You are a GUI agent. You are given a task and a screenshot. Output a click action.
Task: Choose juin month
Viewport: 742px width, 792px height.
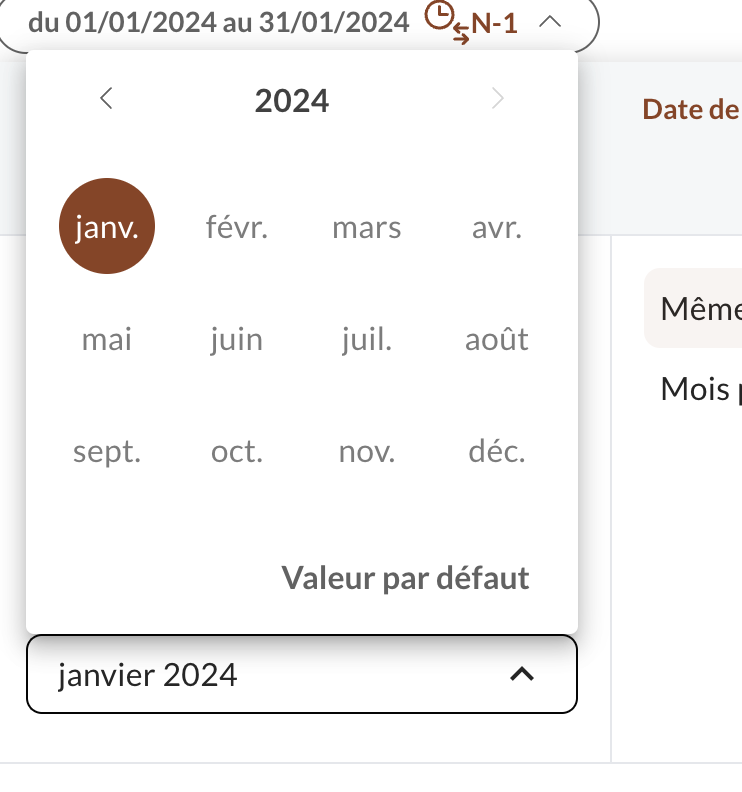[237, 339]
